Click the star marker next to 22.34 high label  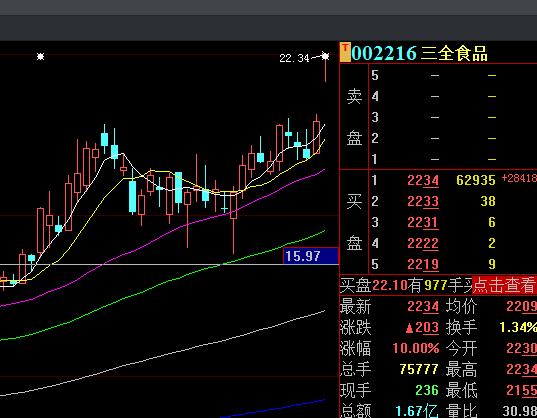pyautogui.click(x=325, y=56)
